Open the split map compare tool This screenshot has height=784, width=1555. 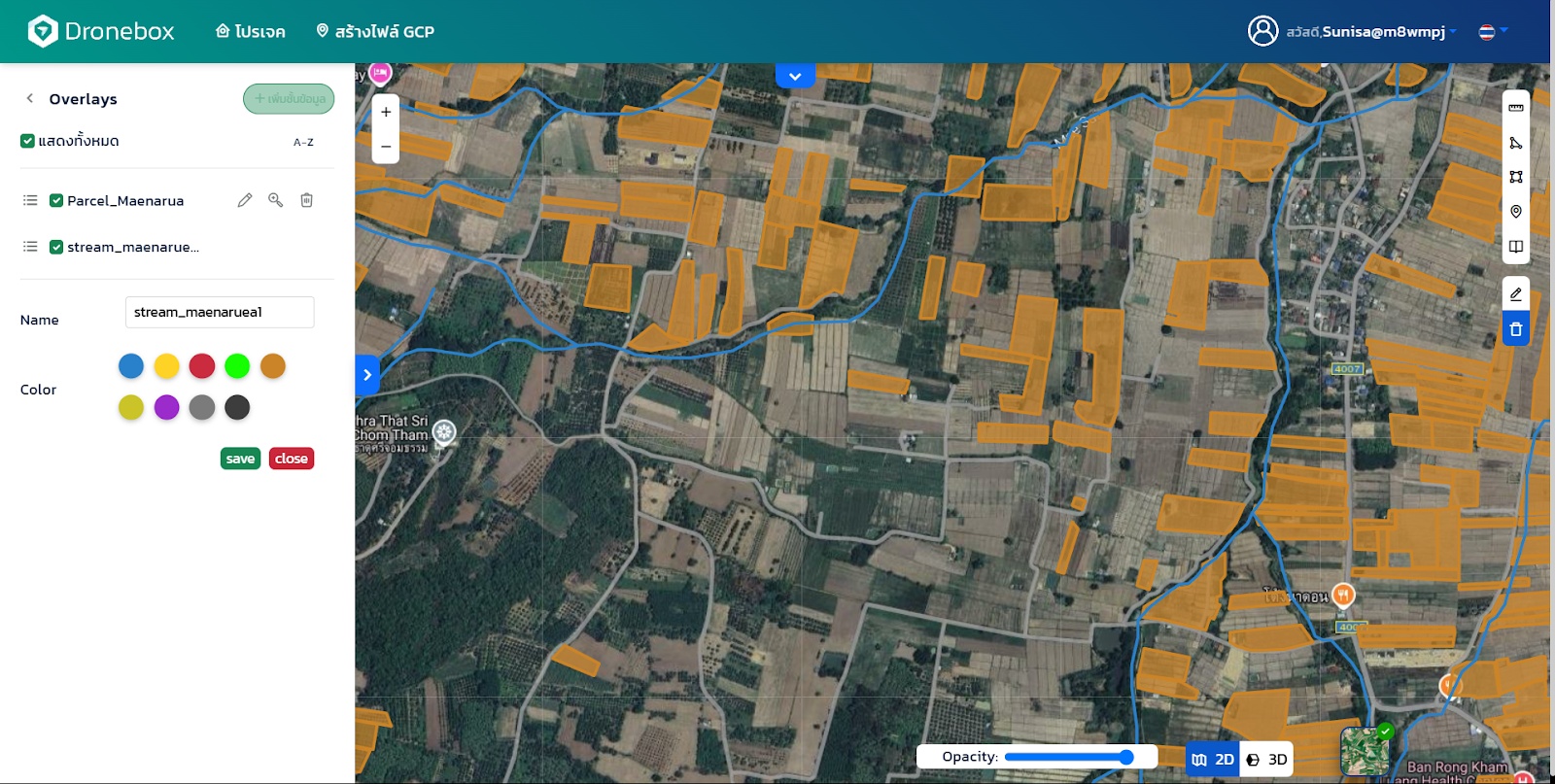(x=1516, y=247)
